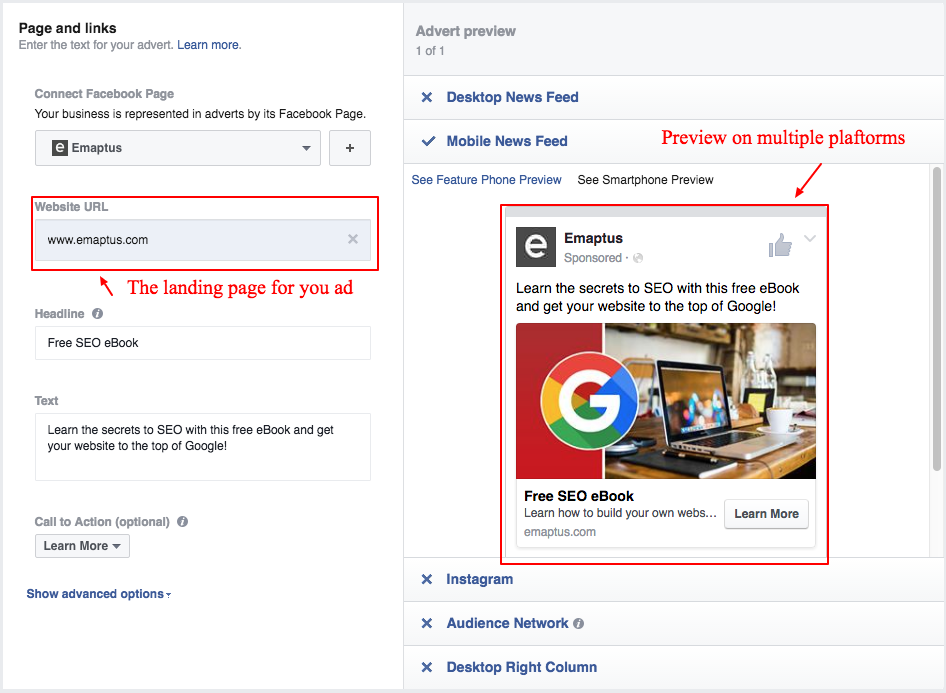
Task: Click the plus button to add Facebook Page
Action: tap(350, 148)
